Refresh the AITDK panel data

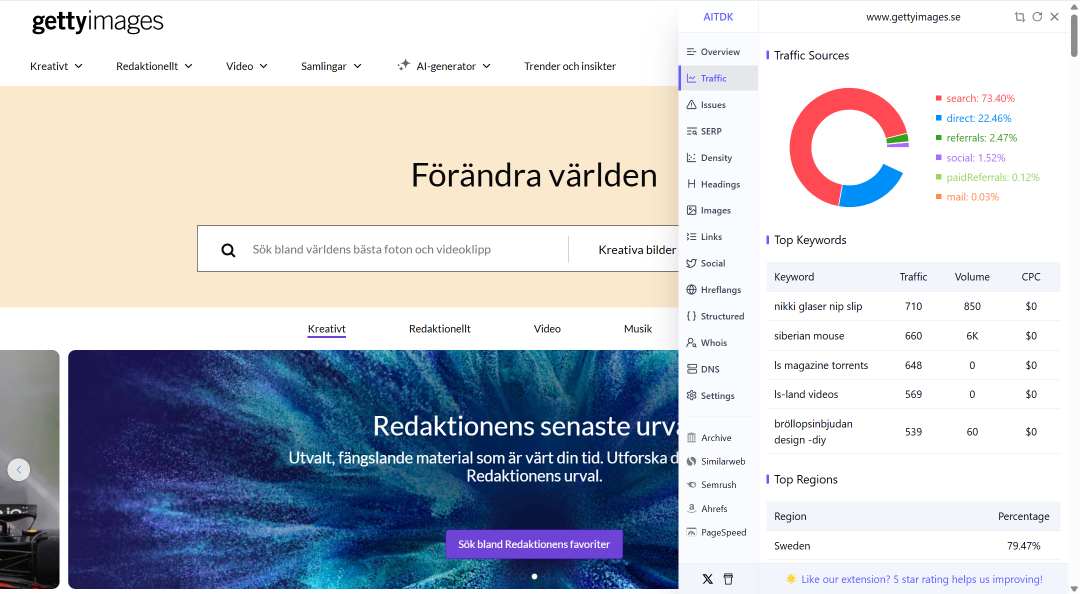[x=1037, y=17]
